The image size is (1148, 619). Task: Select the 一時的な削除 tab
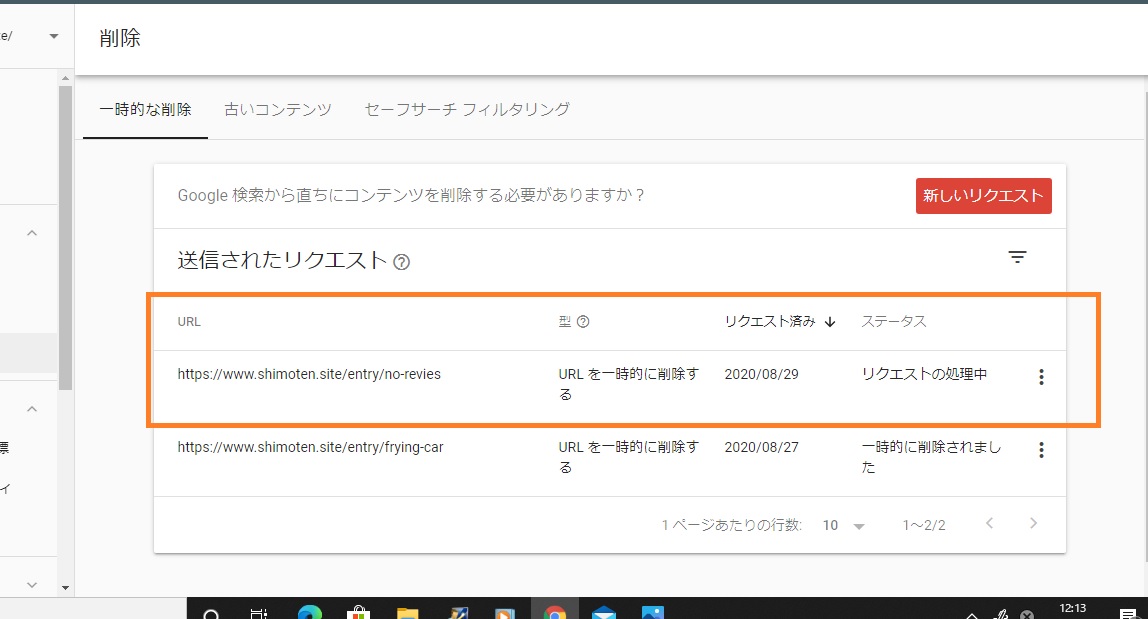coord(145,110)
